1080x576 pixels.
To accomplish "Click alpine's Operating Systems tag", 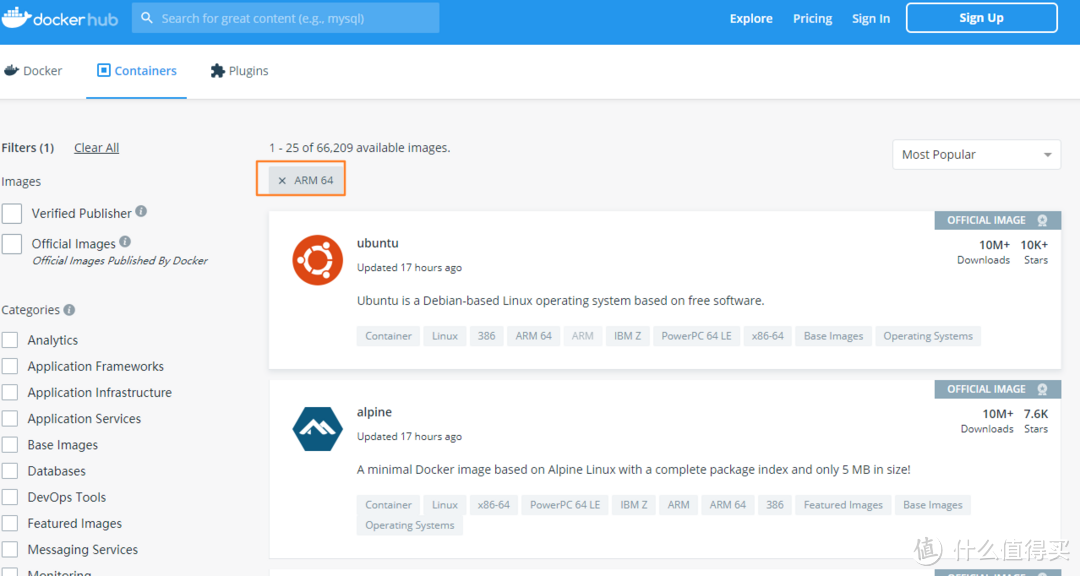I will [410, 526].
